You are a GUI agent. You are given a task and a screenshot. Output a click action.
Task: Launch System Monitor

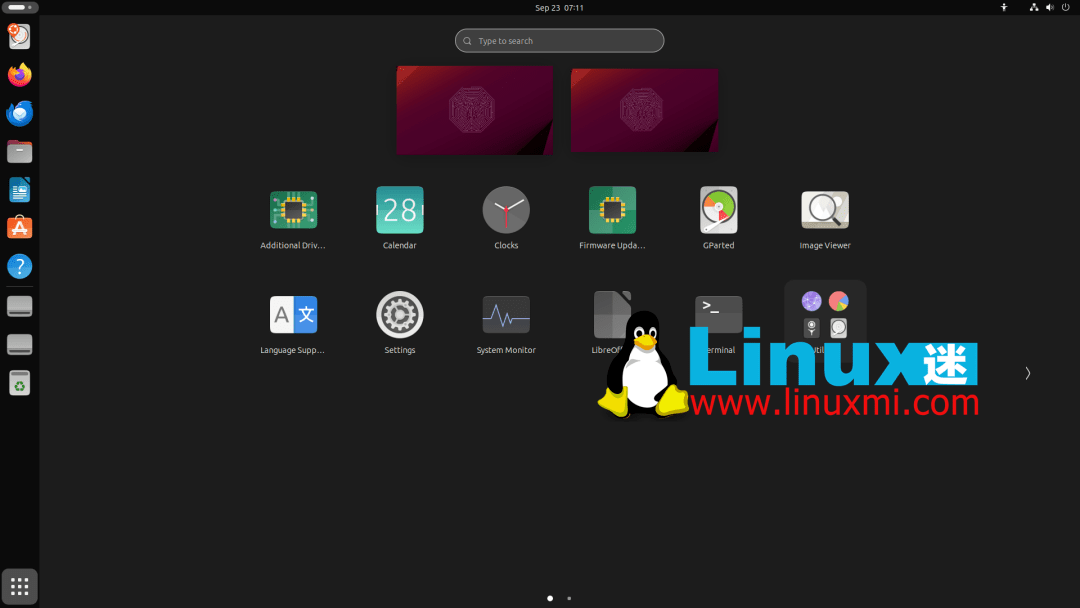(506, 315)
